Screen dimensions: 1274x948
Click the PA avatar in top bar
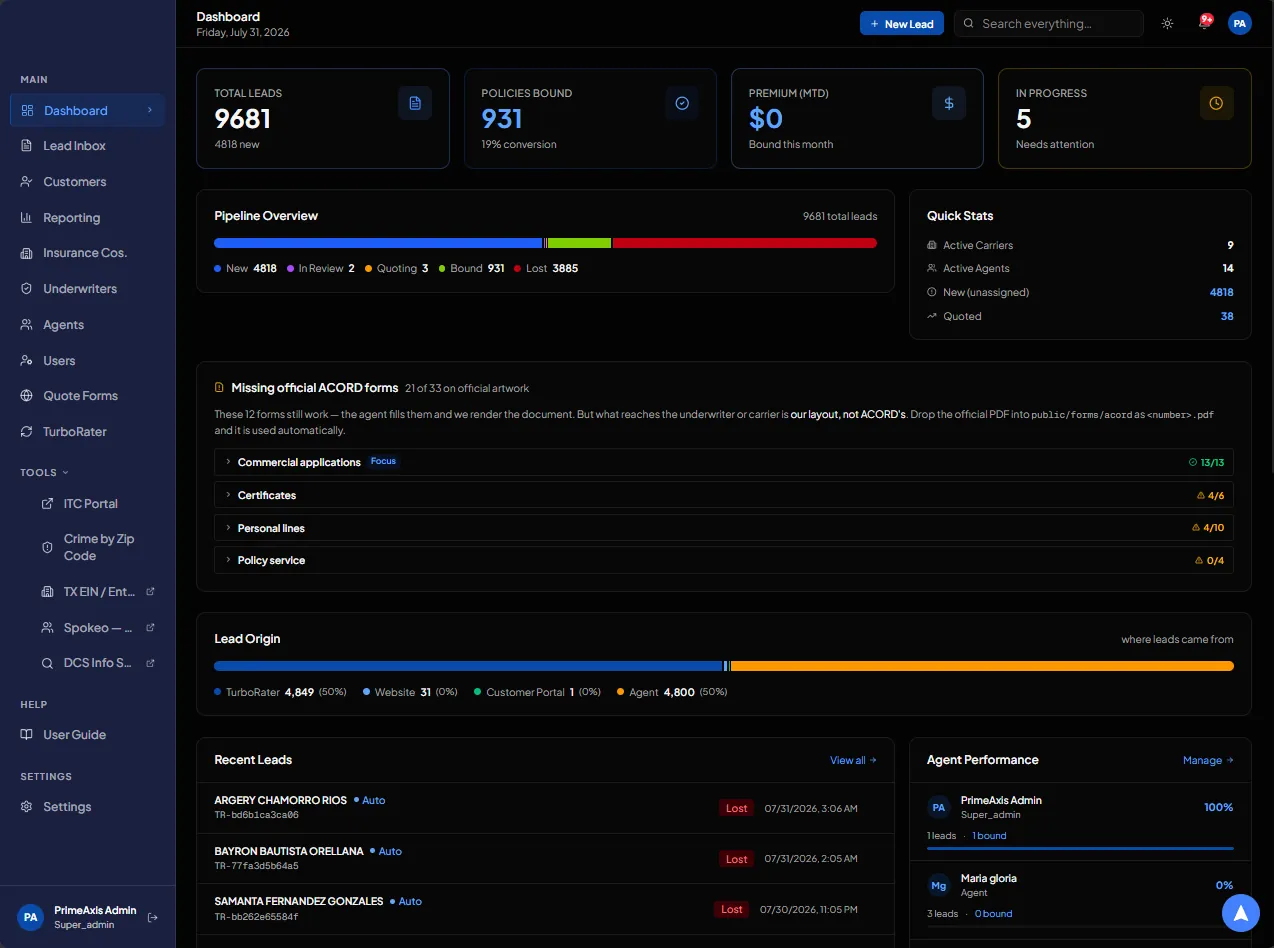tap(1240, 23)
